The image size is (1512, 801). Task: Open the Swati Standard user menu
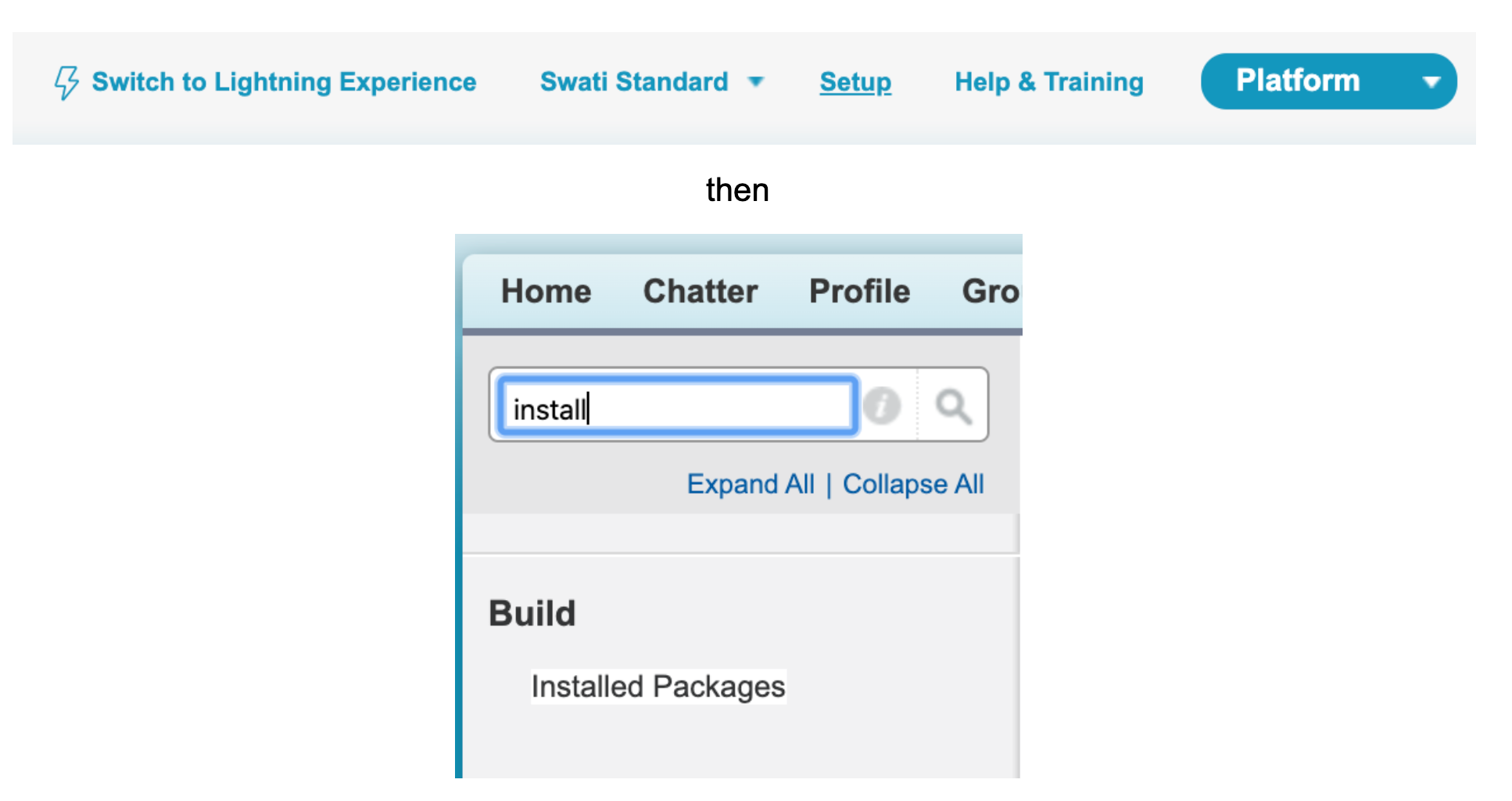(x=634, y=82)
